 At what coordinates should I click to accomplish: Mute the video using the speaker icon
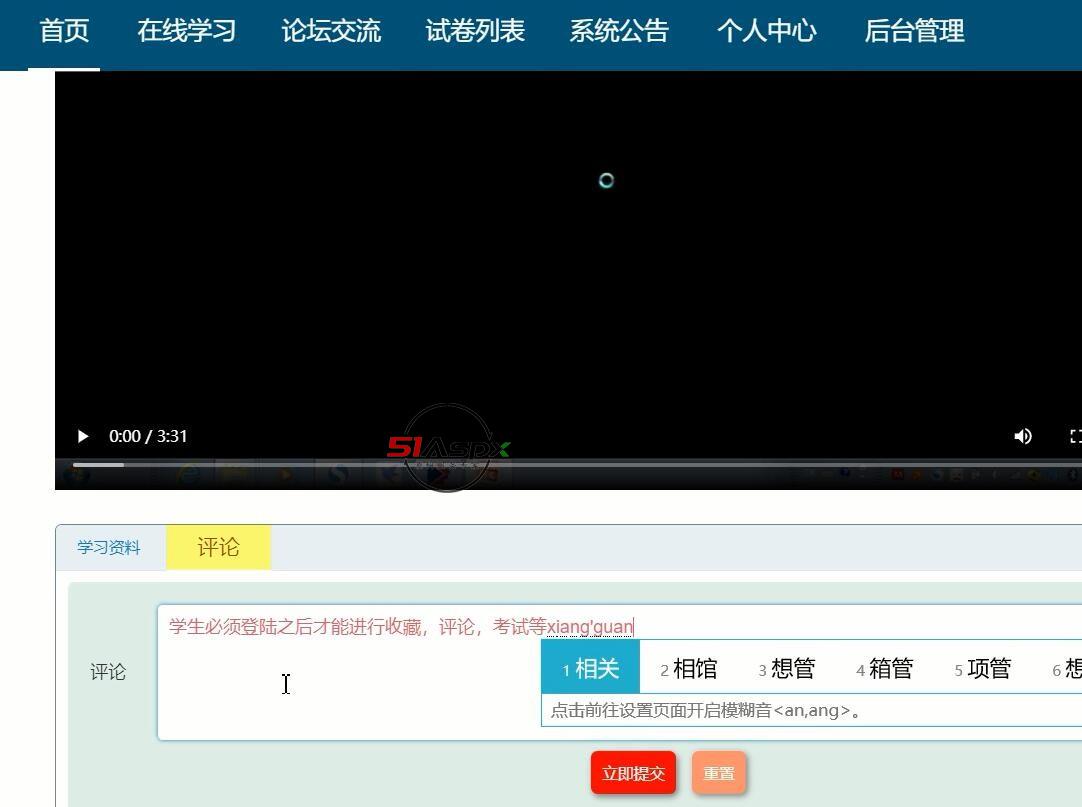[x=1023, y=436]
